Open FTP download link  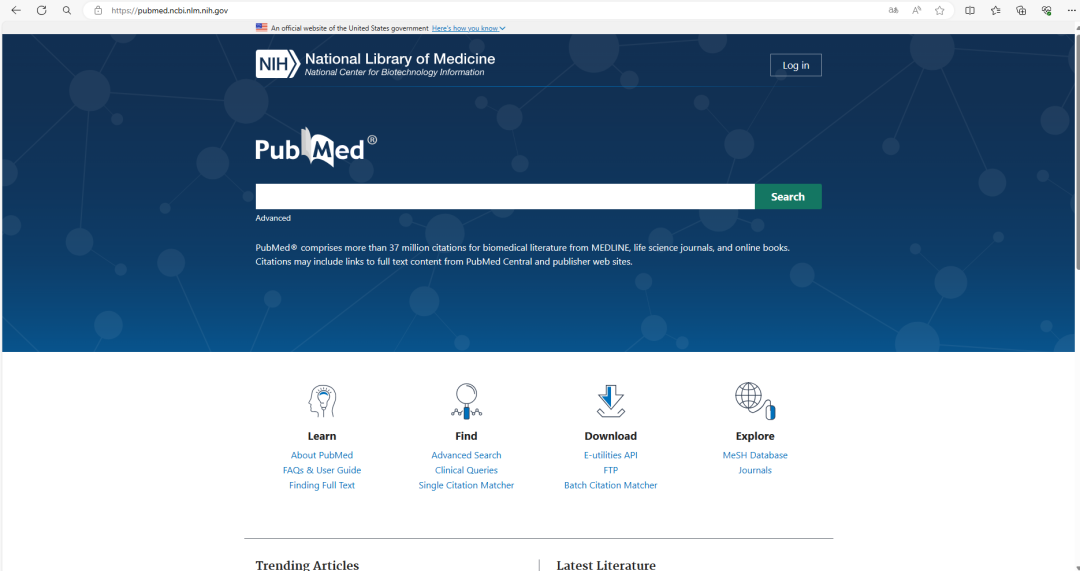coord(611,470)
